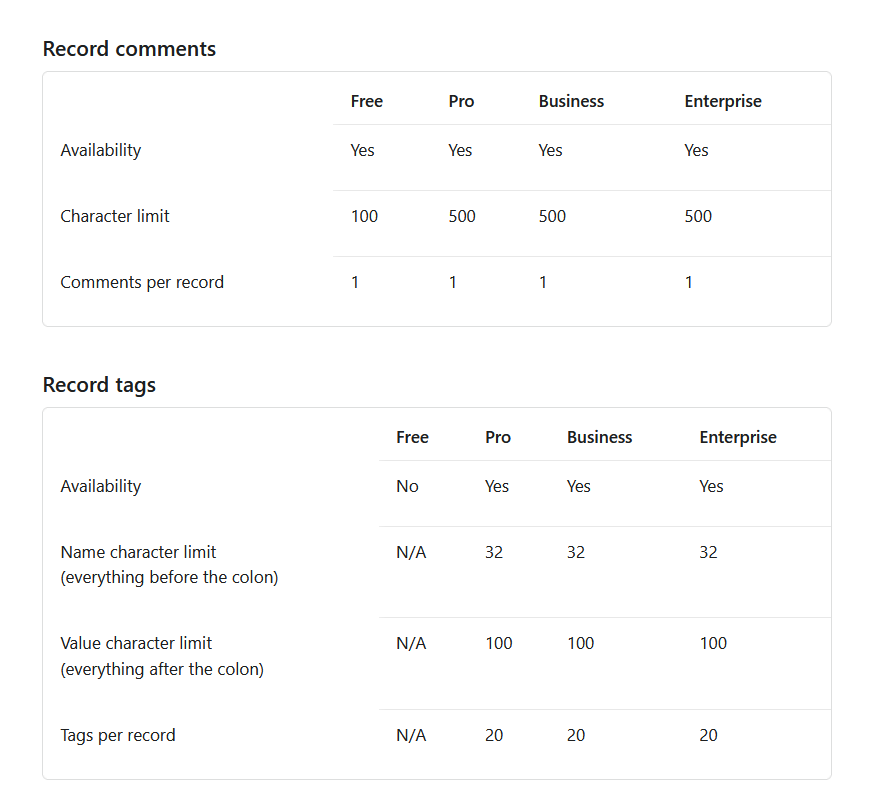Click the 'Comments per record' row label
Screen dimensions: 888x787
click(142, 282)
